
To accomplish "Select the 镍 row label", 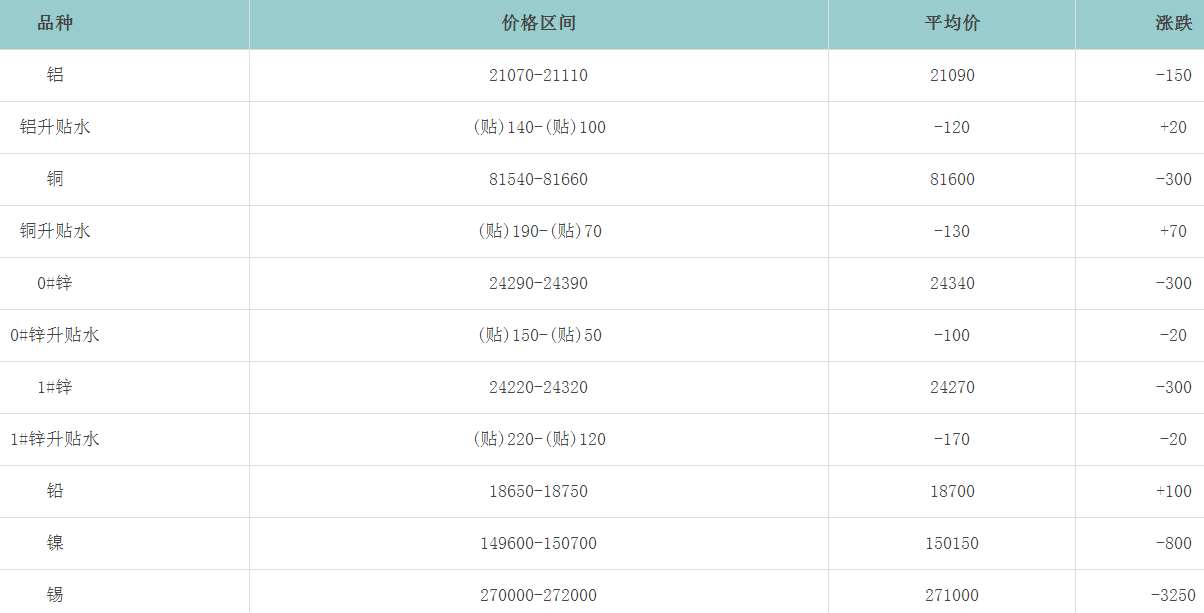I will [x=55, y=543].
